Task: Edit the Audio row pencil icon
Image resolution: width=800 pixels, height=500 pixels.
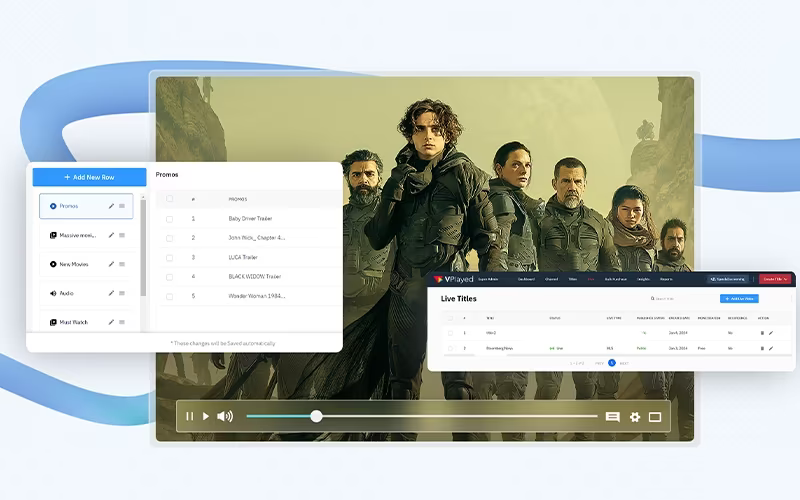Action: [111, 293]
